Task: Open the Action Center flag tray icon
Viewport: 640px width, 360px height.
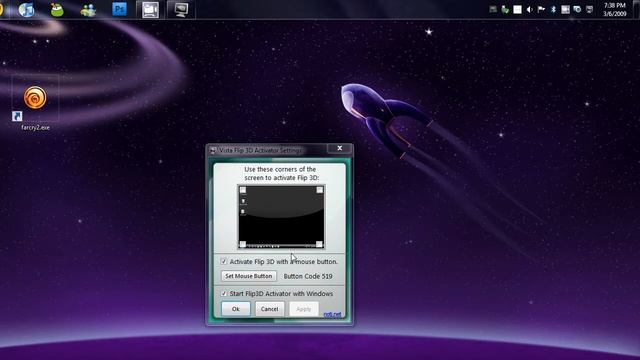Action: (541, 9)
